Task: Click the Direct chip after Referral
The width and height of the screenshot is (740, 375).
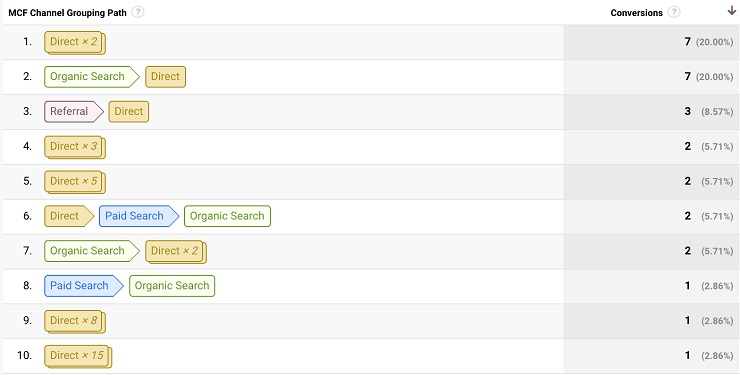Action: click(129, 112)
